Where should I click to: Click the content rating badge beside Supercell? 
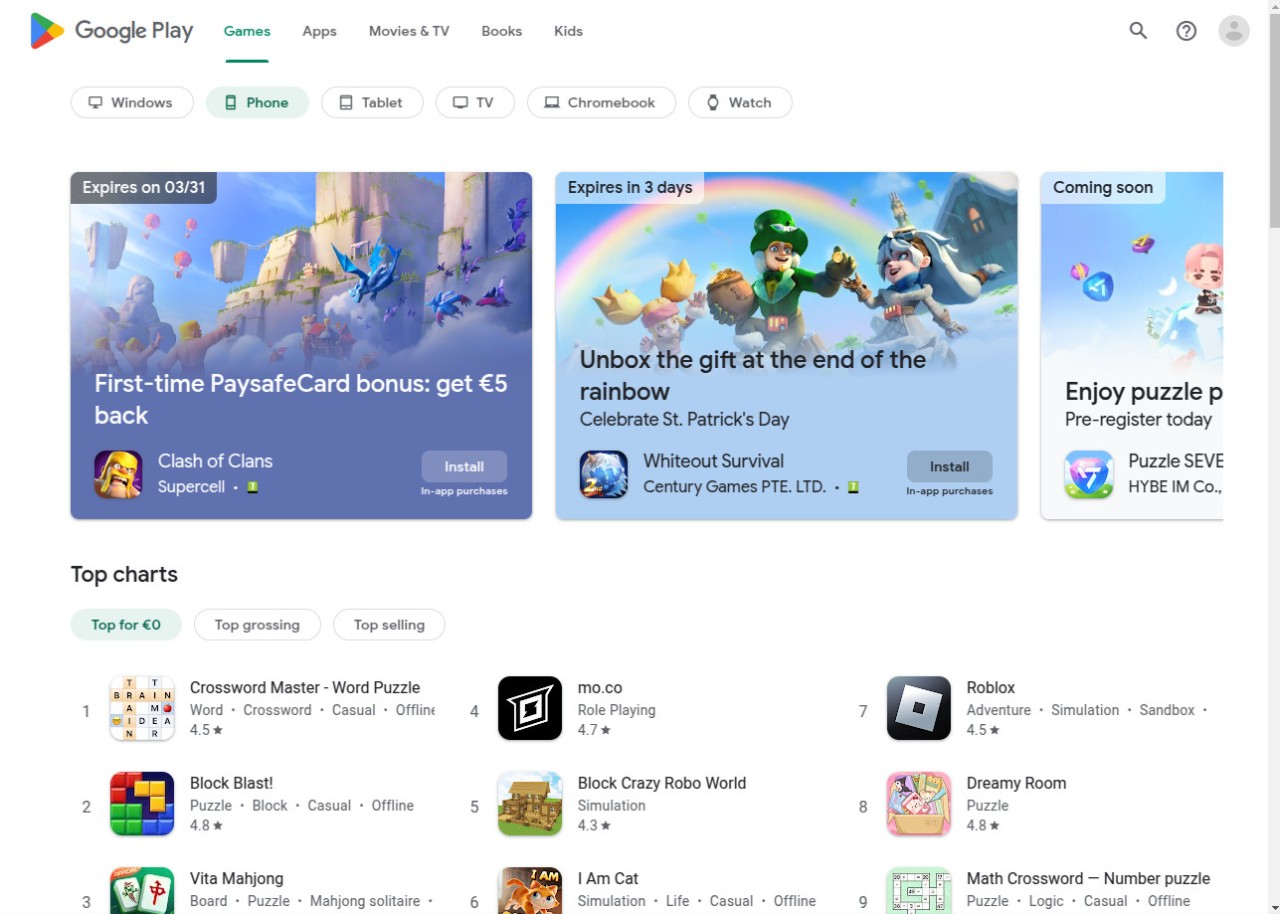253,487
